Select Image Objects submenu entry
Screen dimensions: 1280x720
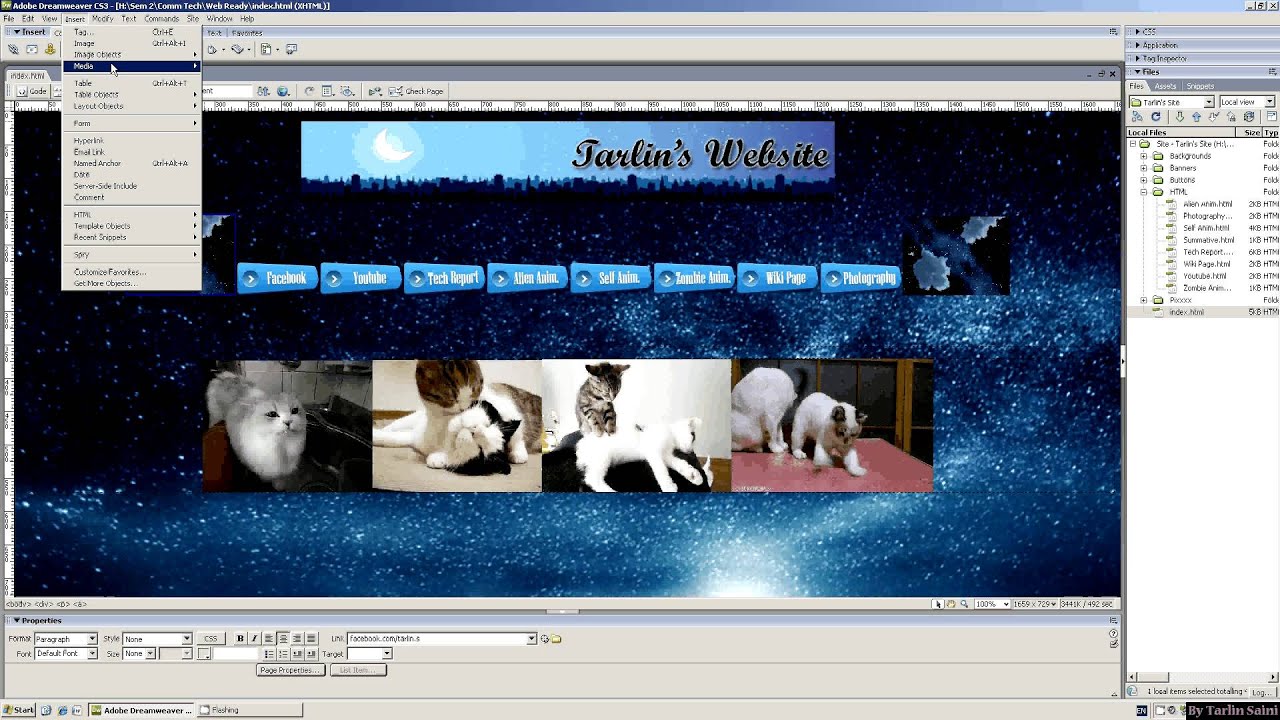tap(131, 54)
